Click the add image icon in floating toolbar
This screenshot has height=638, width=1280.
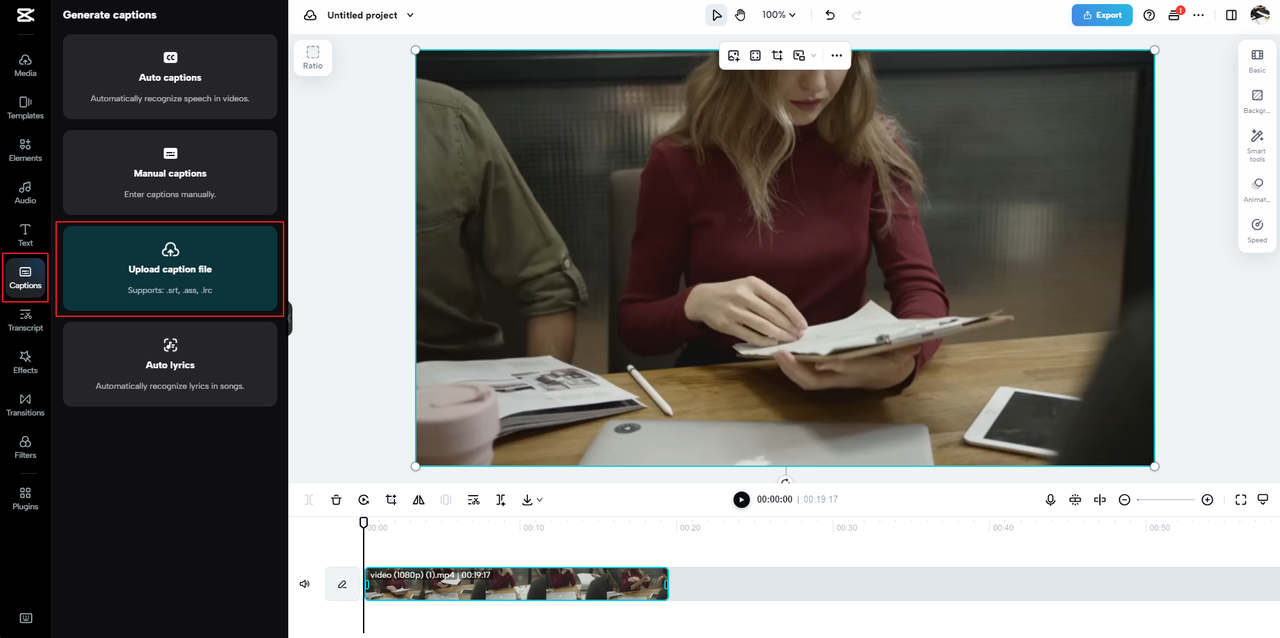click(733, 56)
